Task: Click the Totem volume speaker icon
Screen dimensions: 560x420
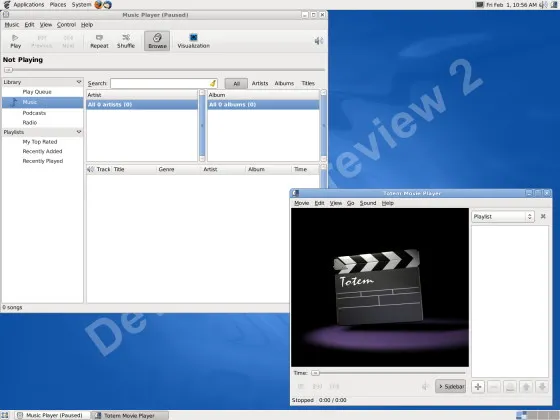Action: [425, 386]
